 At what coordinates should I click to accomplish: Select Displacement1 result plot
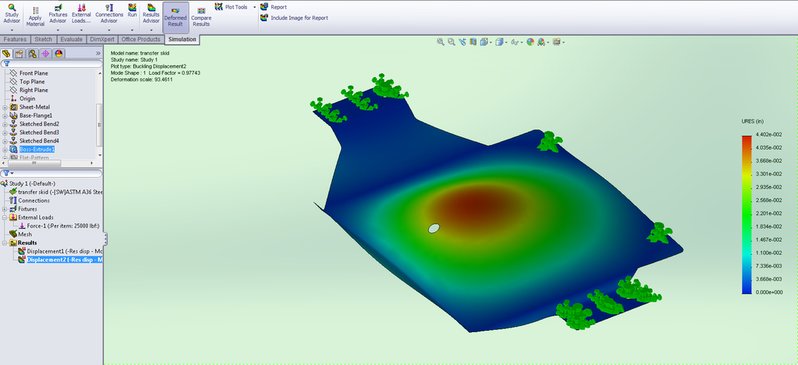(x=61, y=251)
